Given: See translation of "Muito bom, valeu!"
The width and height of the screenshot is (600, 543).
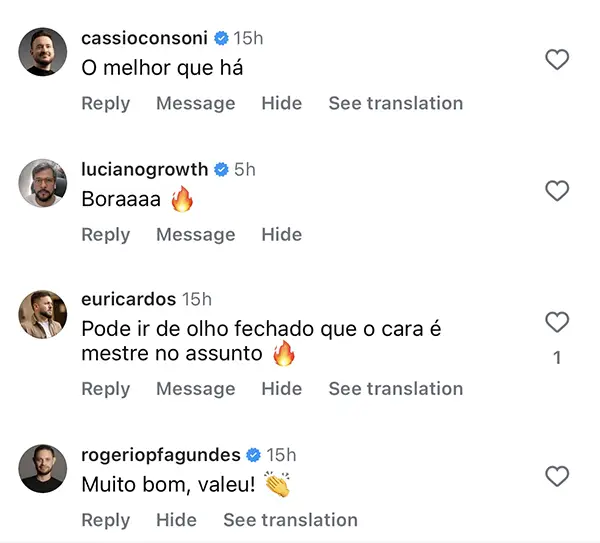Looking at the screenshot, I should click(x=290, y=520).
